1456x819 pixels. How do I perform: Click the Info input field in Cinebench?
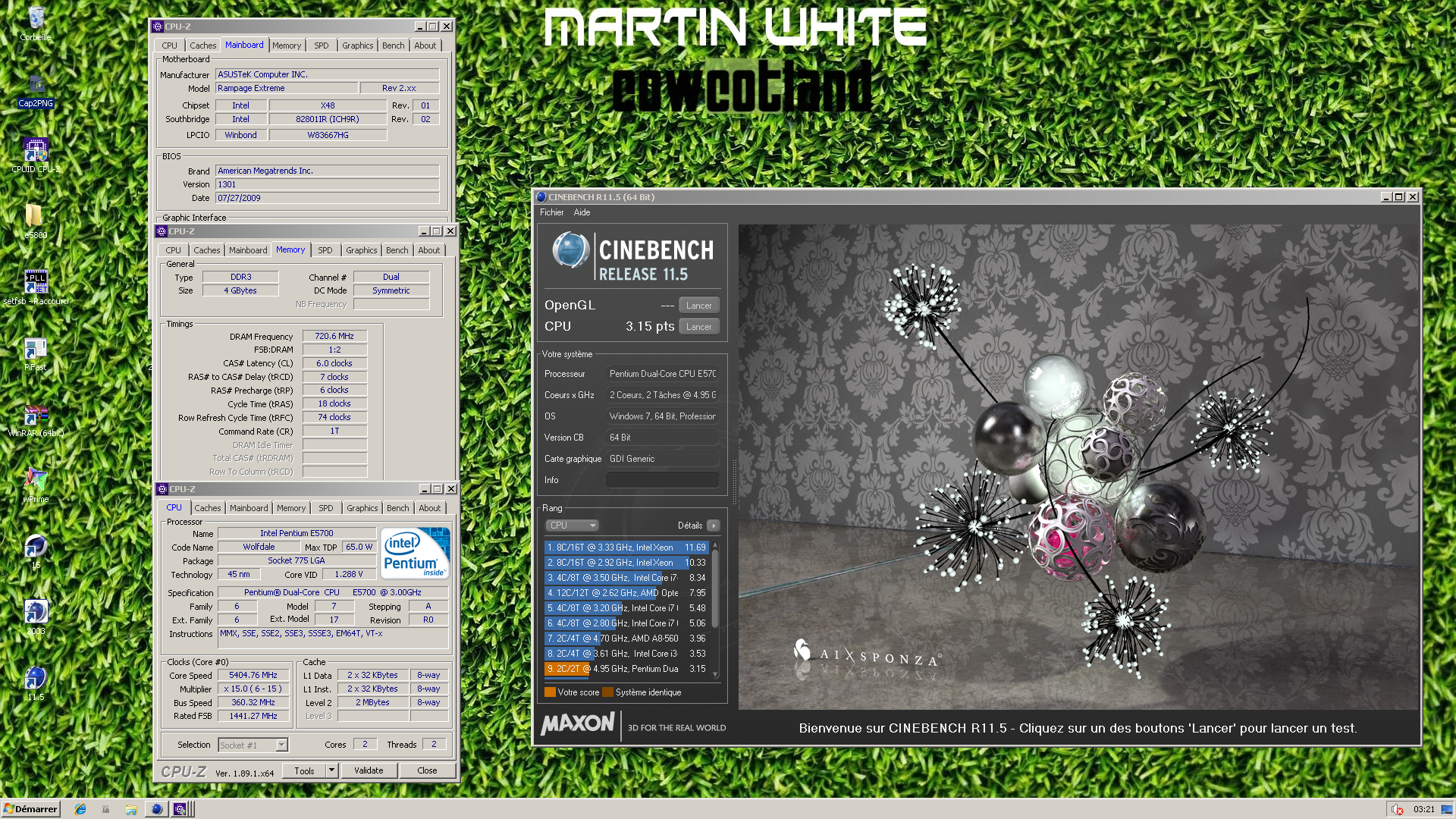pyautogui.click(x=662, y=480)
